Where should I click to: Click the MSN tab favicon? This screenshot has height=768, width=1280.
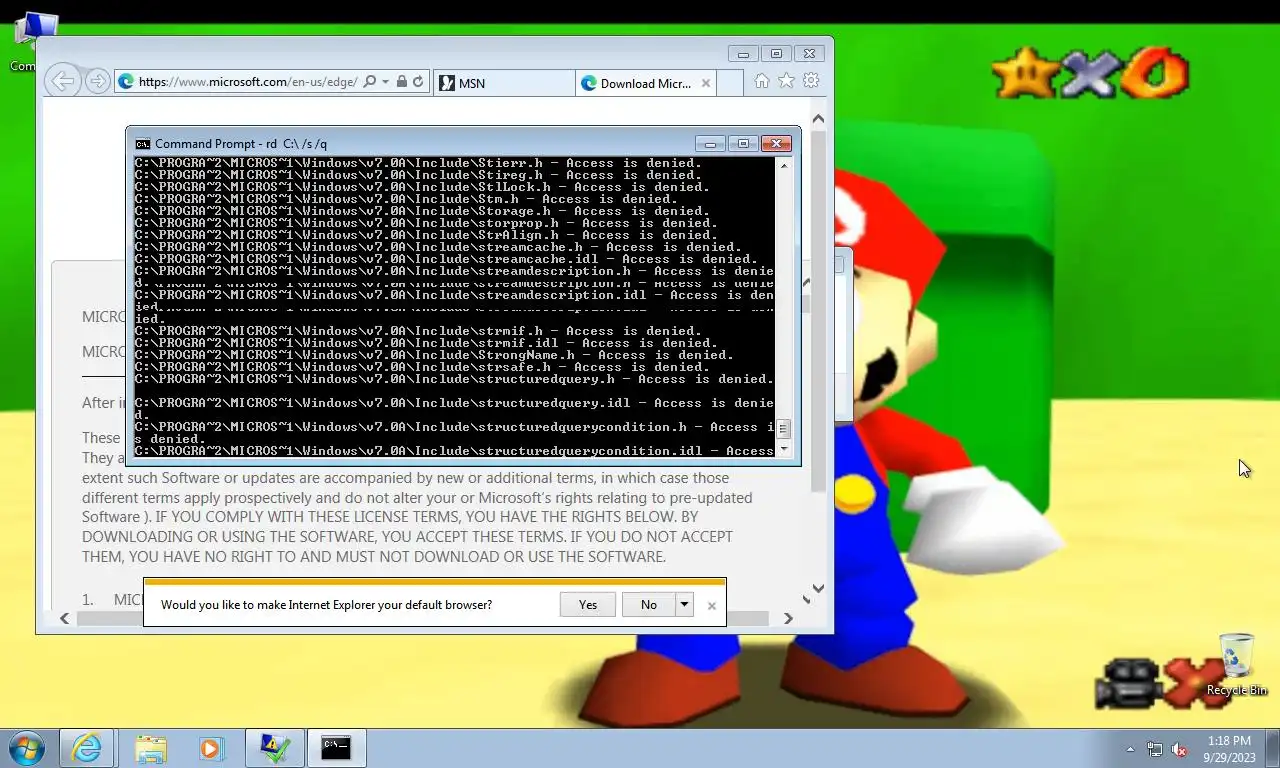pos(446,83)
